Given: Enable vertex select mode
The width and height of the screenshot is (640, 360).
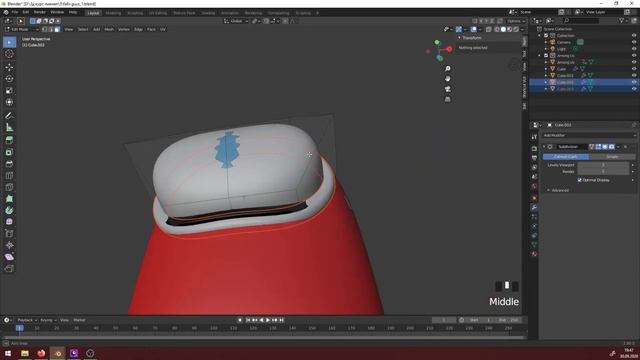Looking at the screenshot, I should (x=44, y=29).
